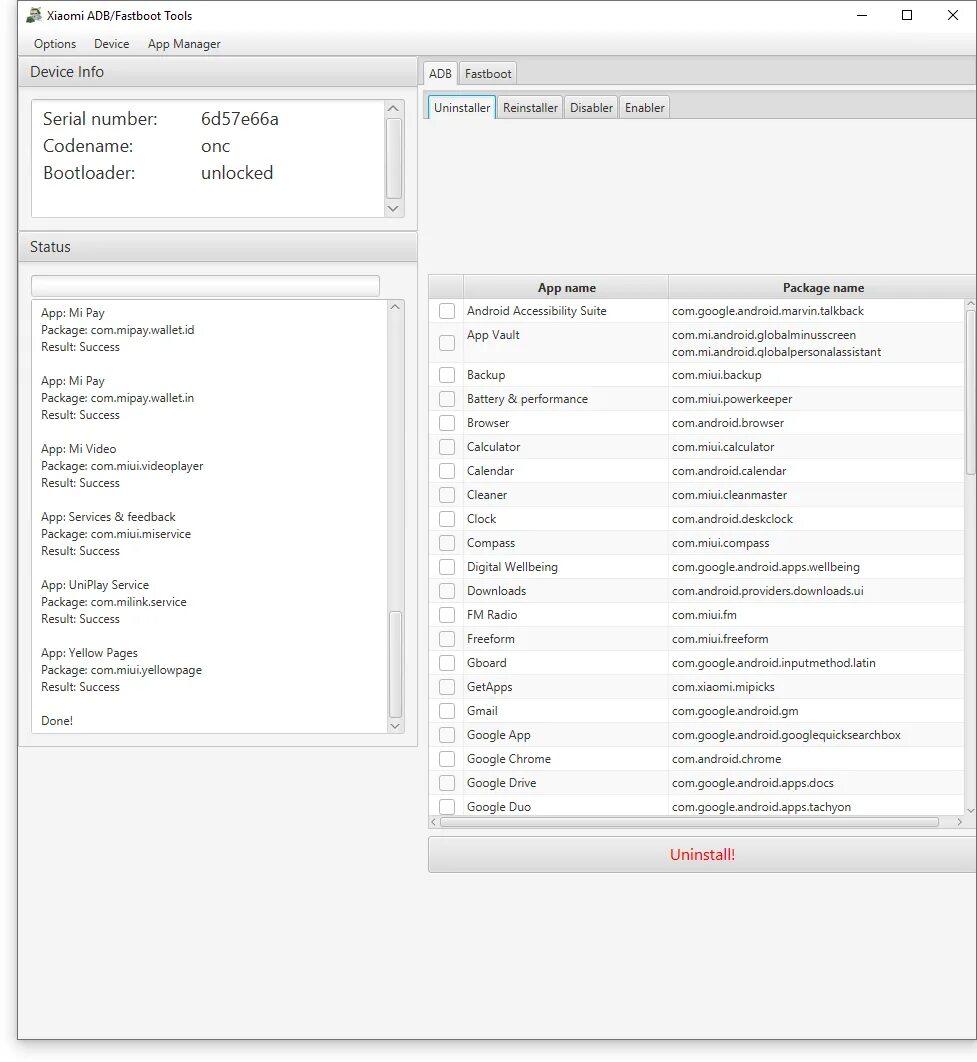Screen dimensions: 977x1062
Task: Check the Gmail checkbox
Action: click(447, 711)
